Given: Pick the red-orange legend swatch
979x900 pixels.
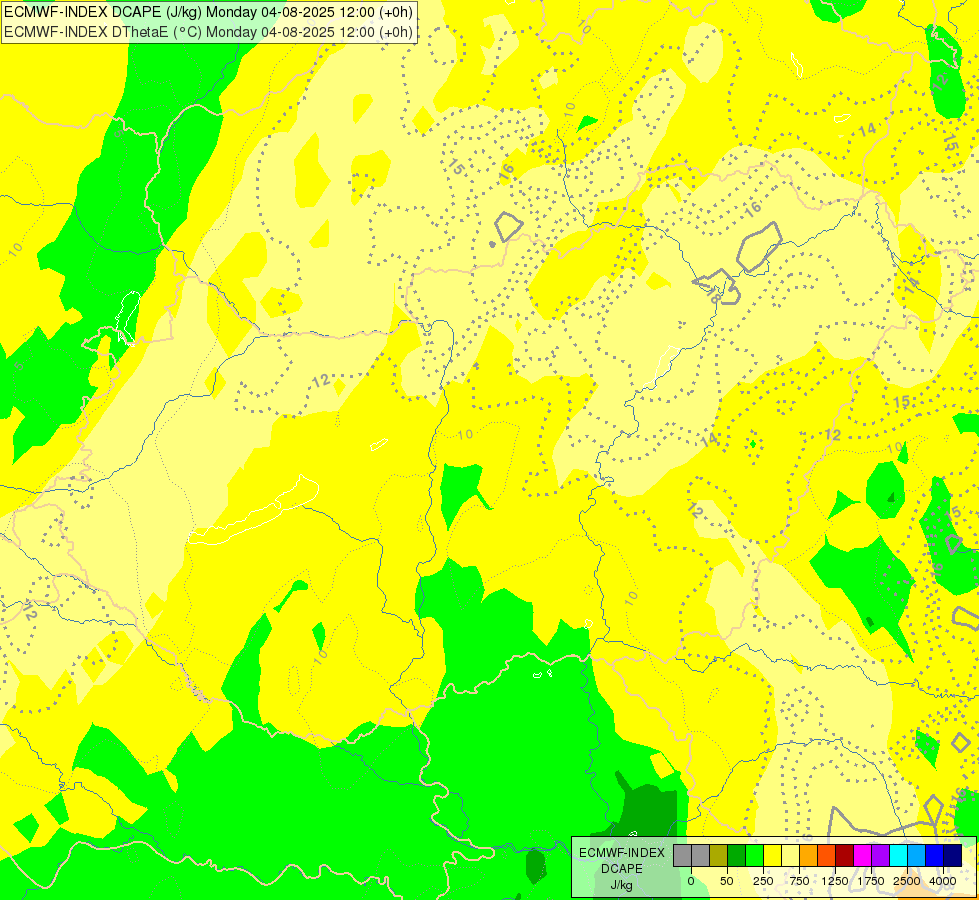Looking at the screenshot, I should (x=826, y=855).
